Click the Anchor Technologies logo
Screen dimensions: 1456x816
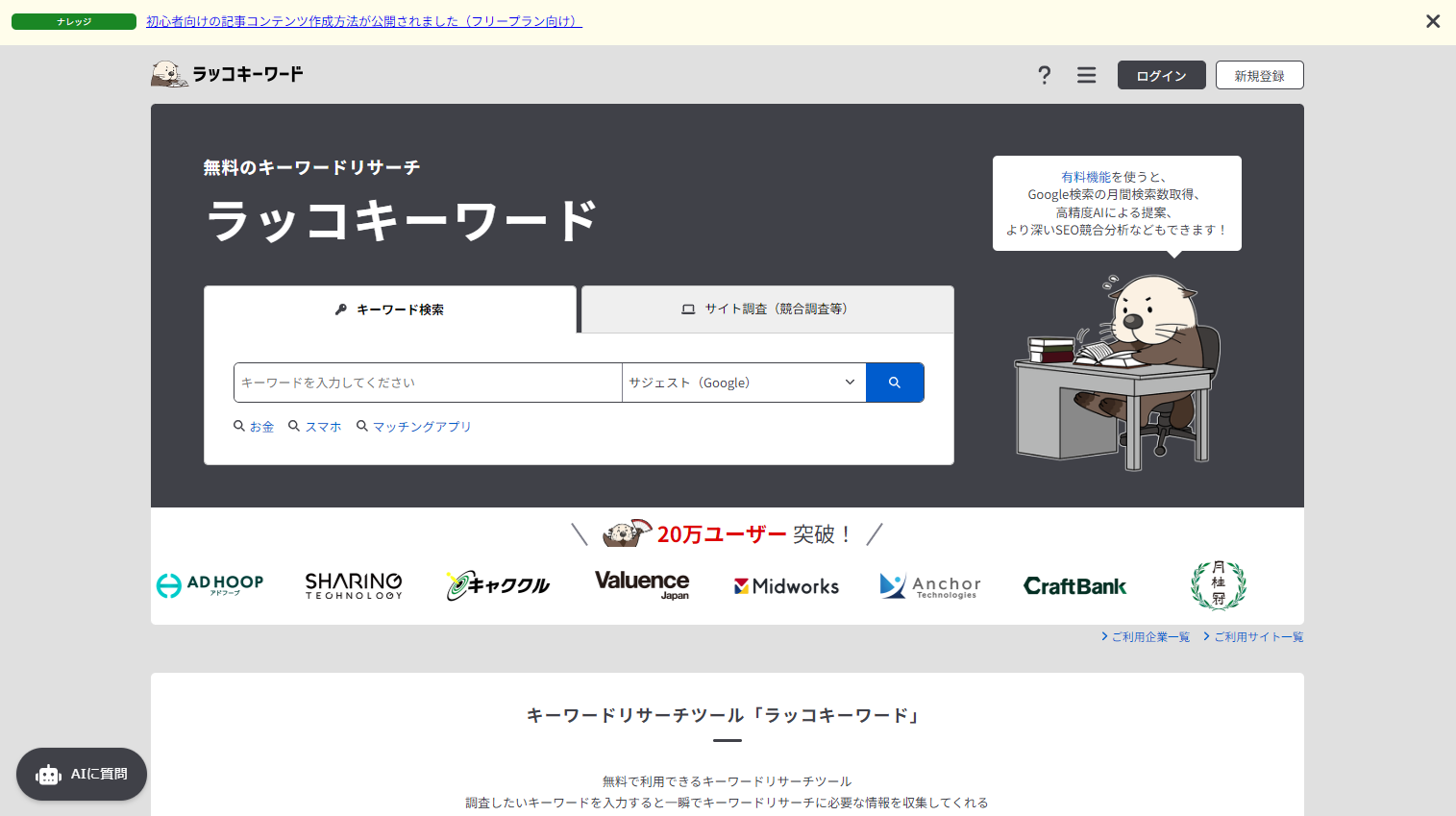point(930,585)
